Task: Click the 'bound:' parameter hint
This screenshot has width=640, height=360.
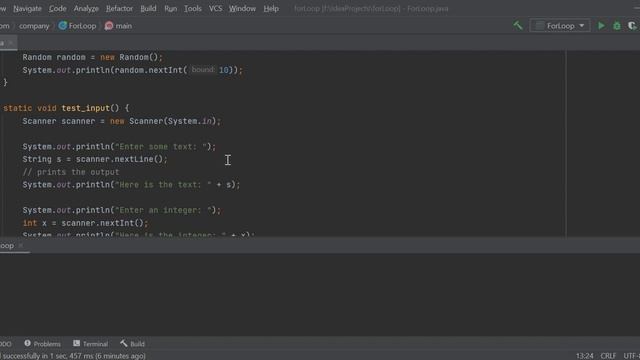Action: coord(202,70)
